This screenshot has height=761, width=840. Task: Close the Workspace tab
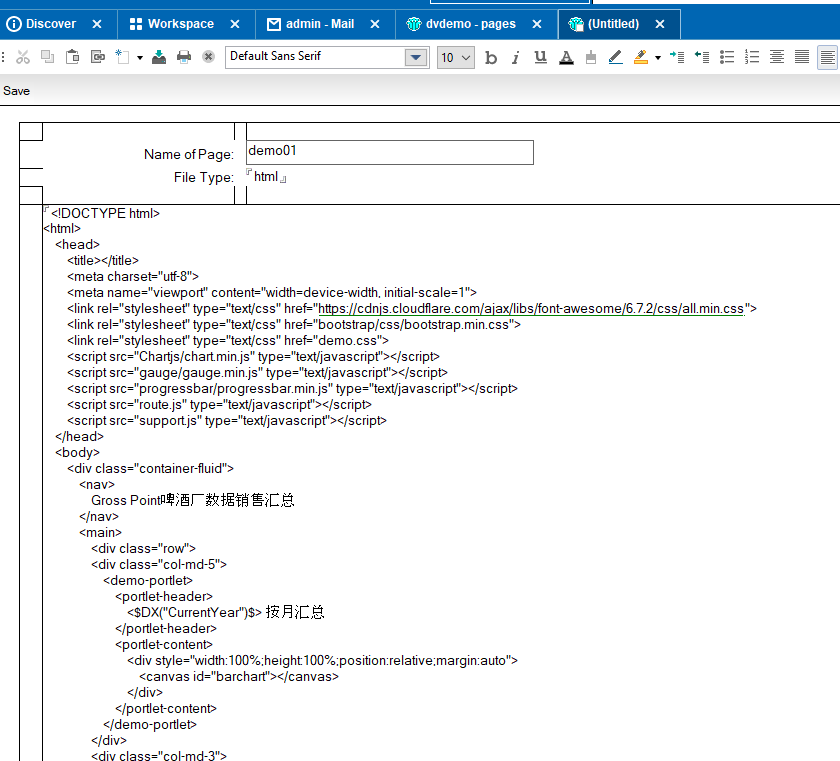235,24
